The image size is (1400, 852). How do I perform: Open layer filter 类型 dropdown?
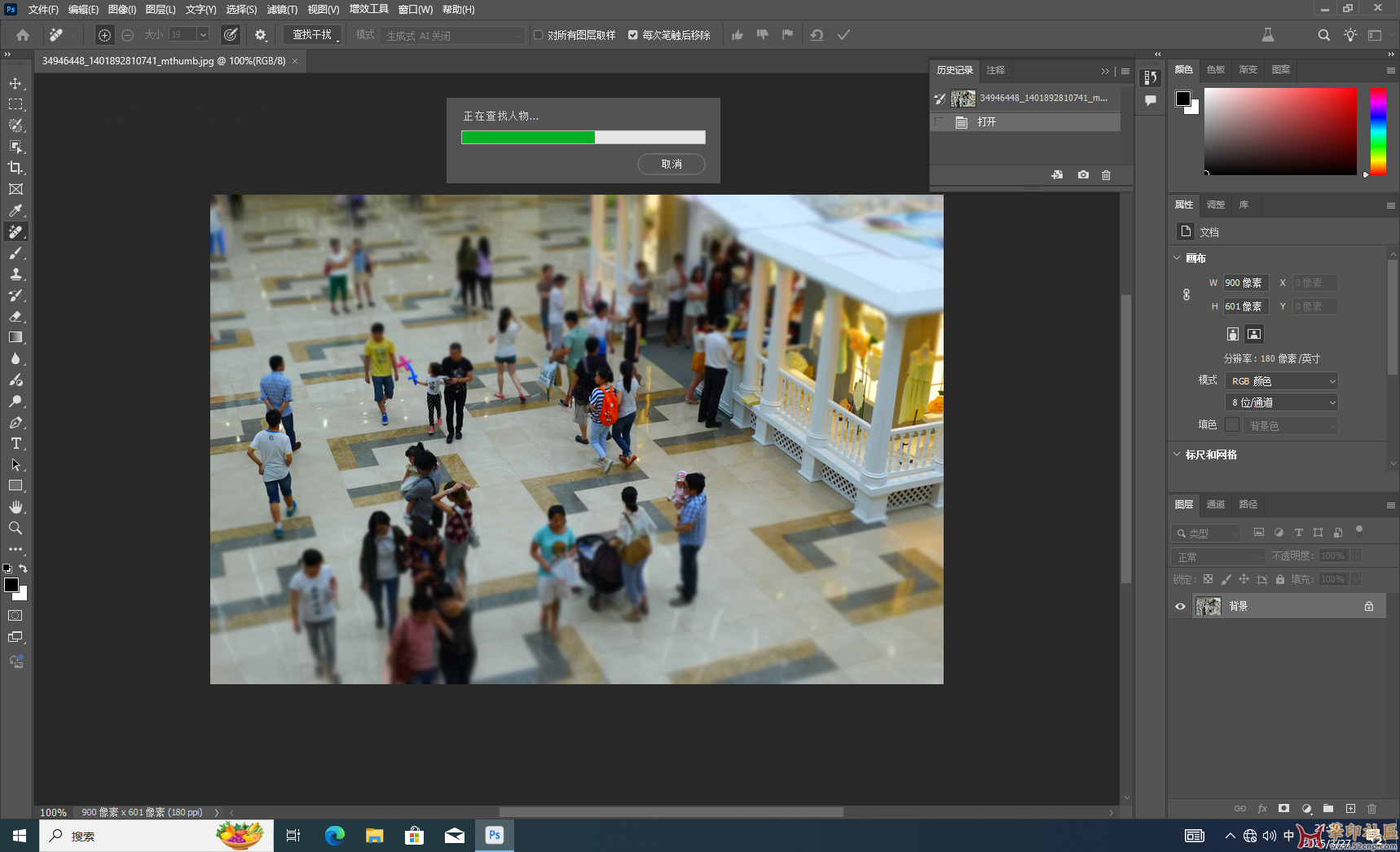pyautogui.click(x=1206, y=534)
